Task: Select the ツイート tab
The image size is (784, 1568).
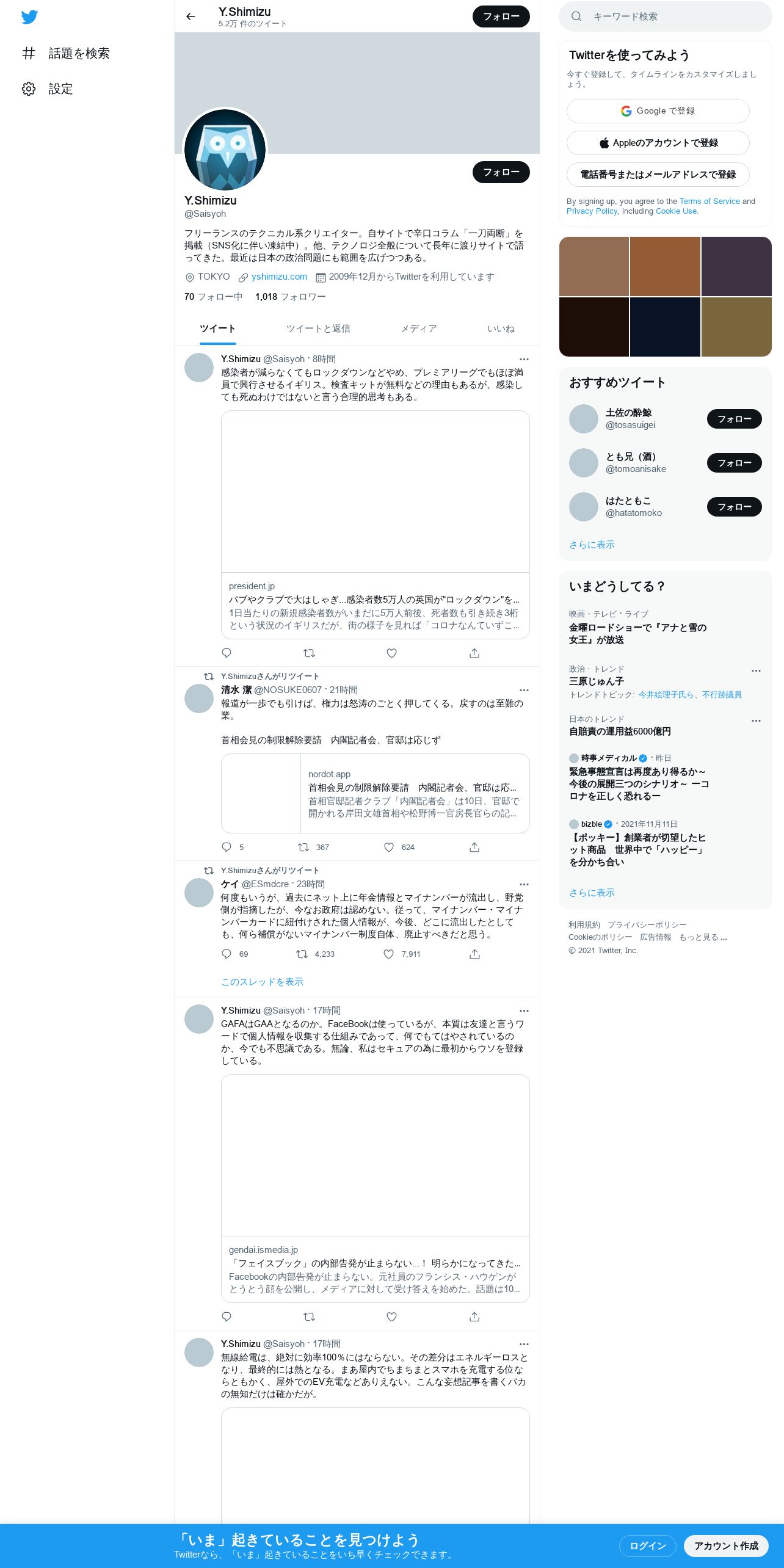Action: tap(218, 328)
